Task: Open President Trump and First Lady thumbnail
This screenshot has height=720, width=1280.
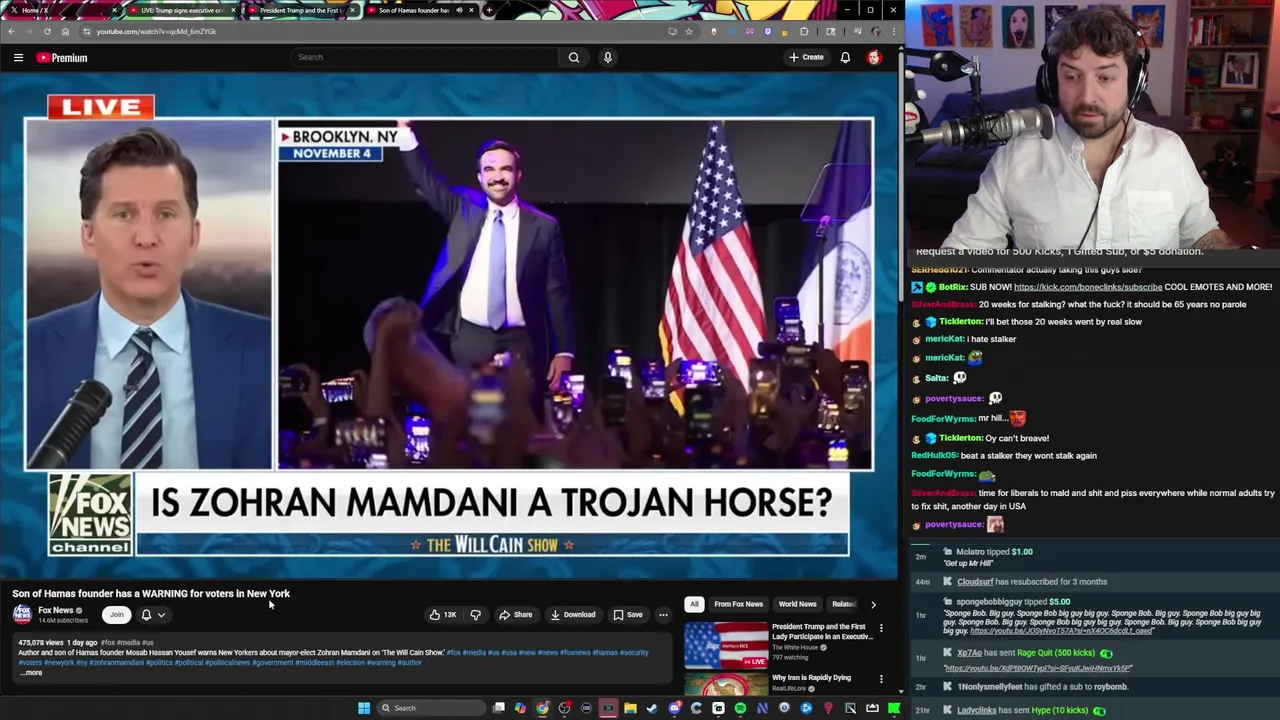Action: (x=726, y=646)
